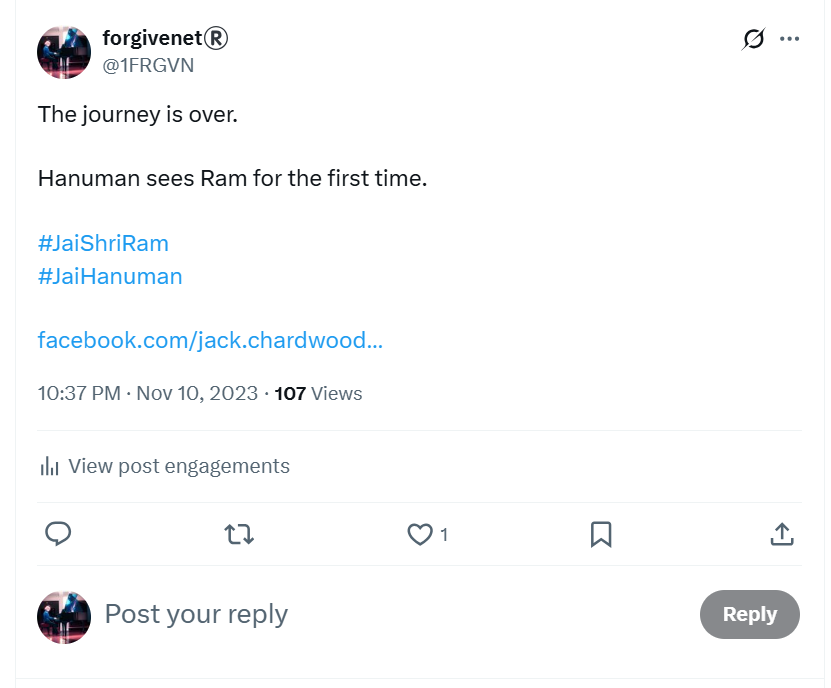The height and width of the screenshot is (688, 831).
Task: Repost this tweet using the retweet icon
Action: click(x=239, y=534)
